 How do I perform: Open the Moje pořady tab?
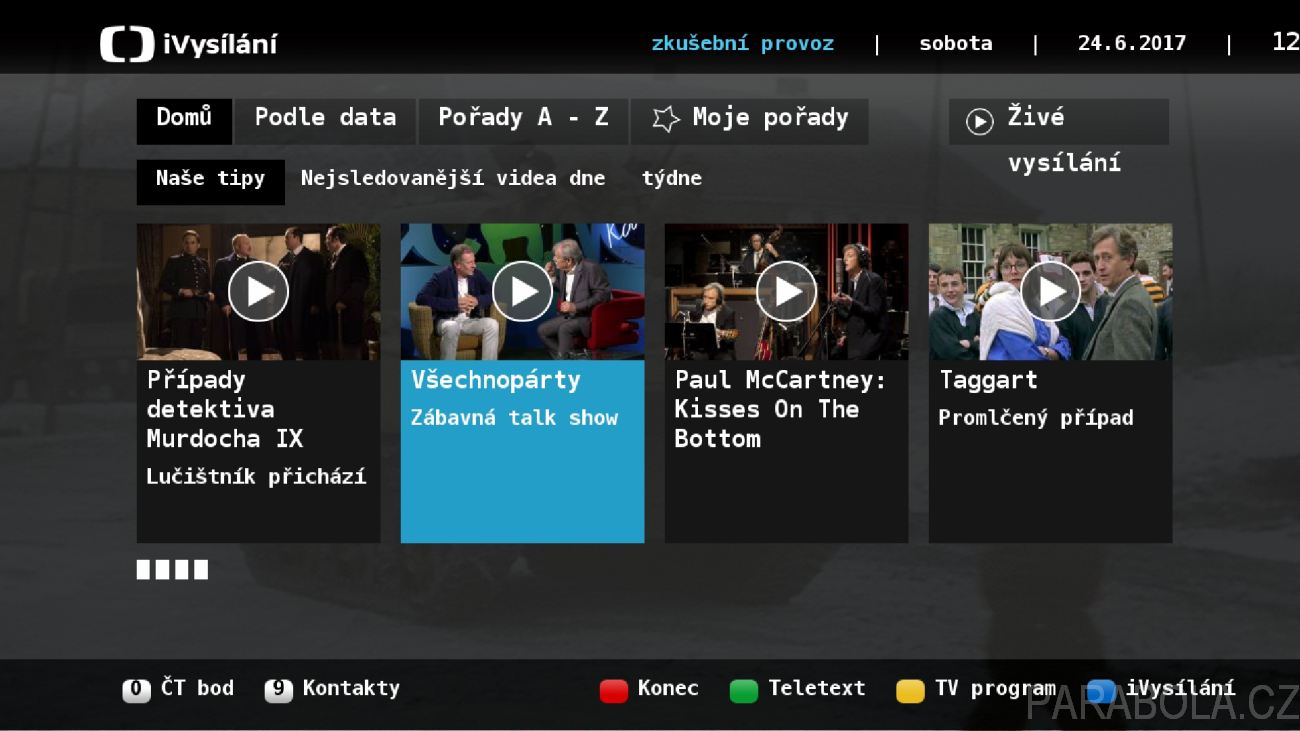750,121
